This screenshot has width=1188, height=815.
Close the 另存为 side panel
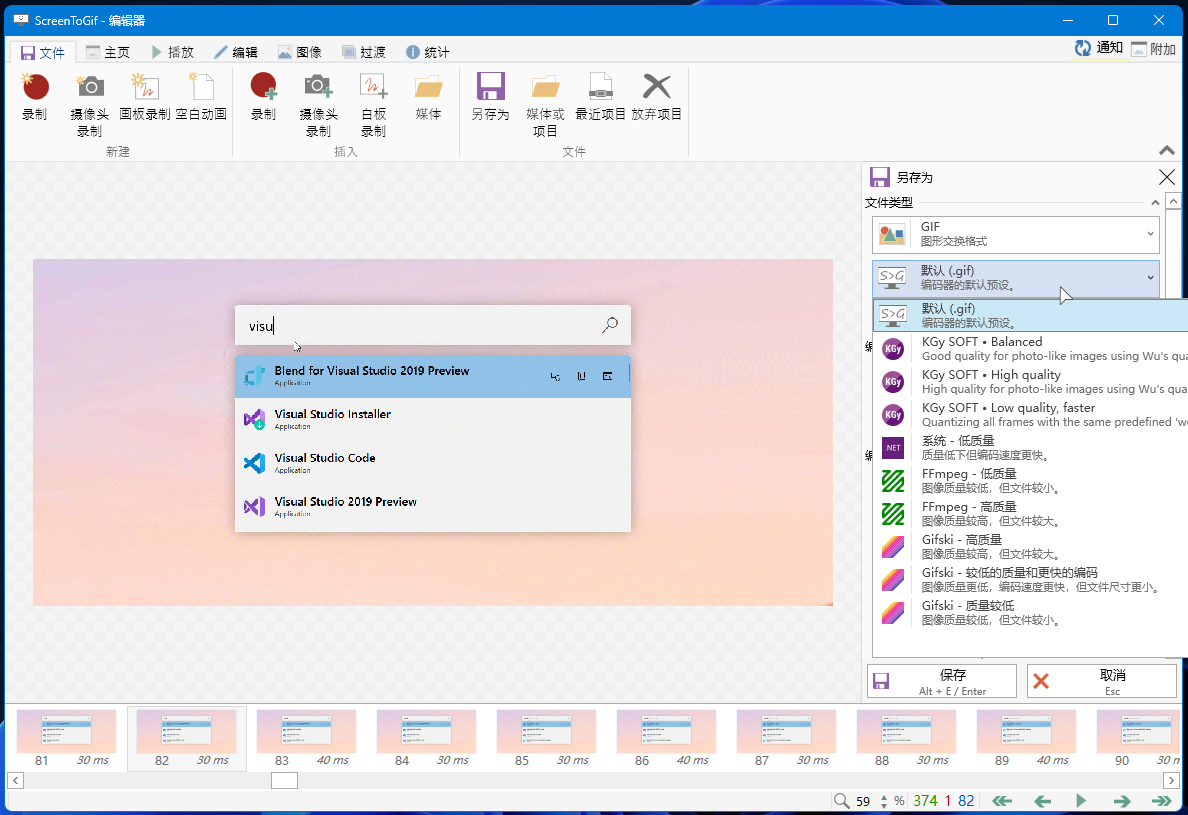[1167, 177]
